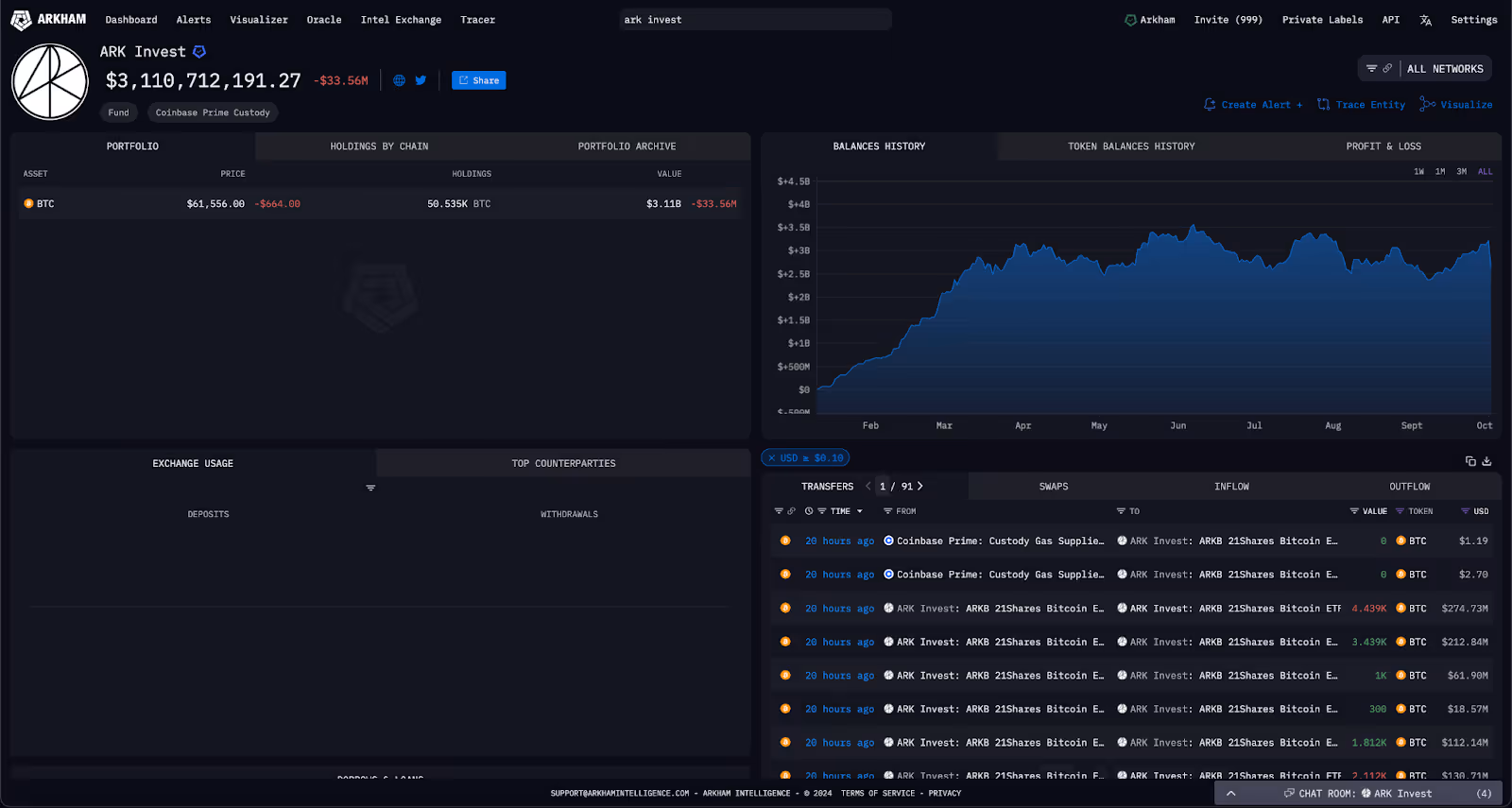1512x808 pixels.
Task: Set chart range to ALL
Action: click(1486, 172)
